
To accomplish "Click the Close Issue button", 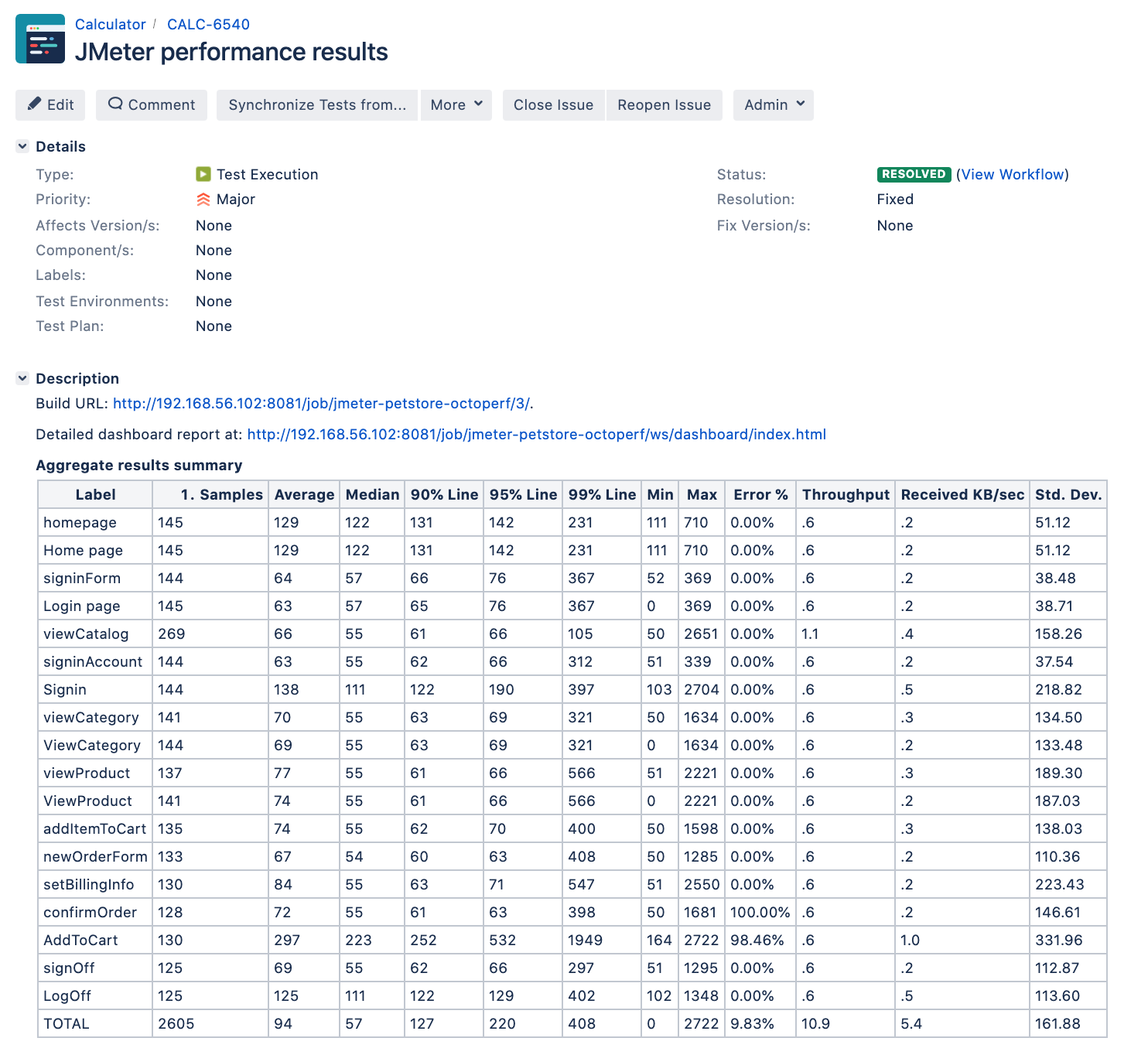I will tap(554, 105).
